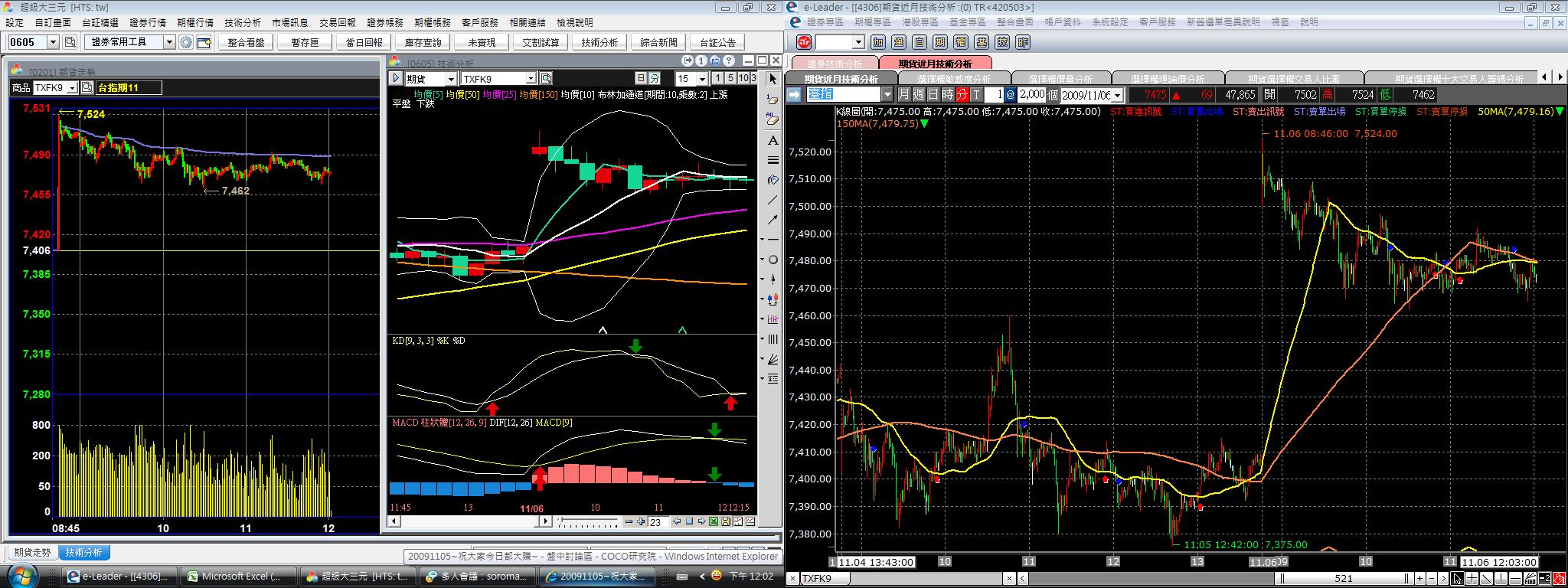Click the 2,000 bar count input field
This screenshot has width=1568, height=588.
pyautogui.click(x=1031, y=94)
